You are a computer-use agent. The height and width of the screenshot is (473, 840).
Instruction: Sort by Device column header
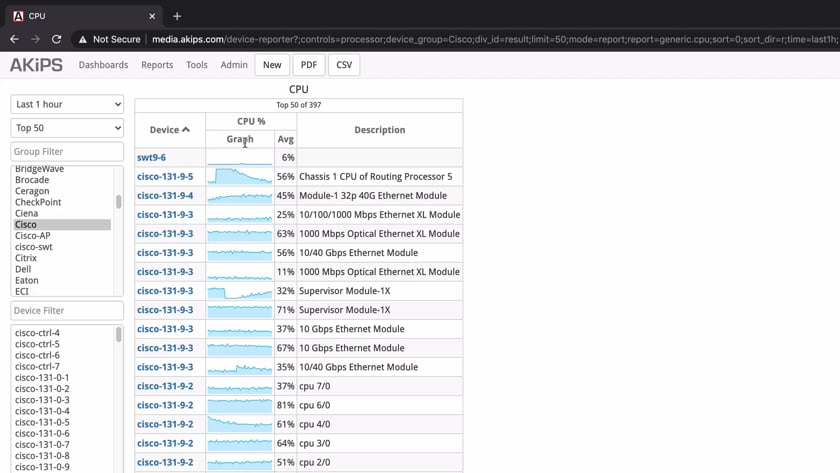point(170,130)
